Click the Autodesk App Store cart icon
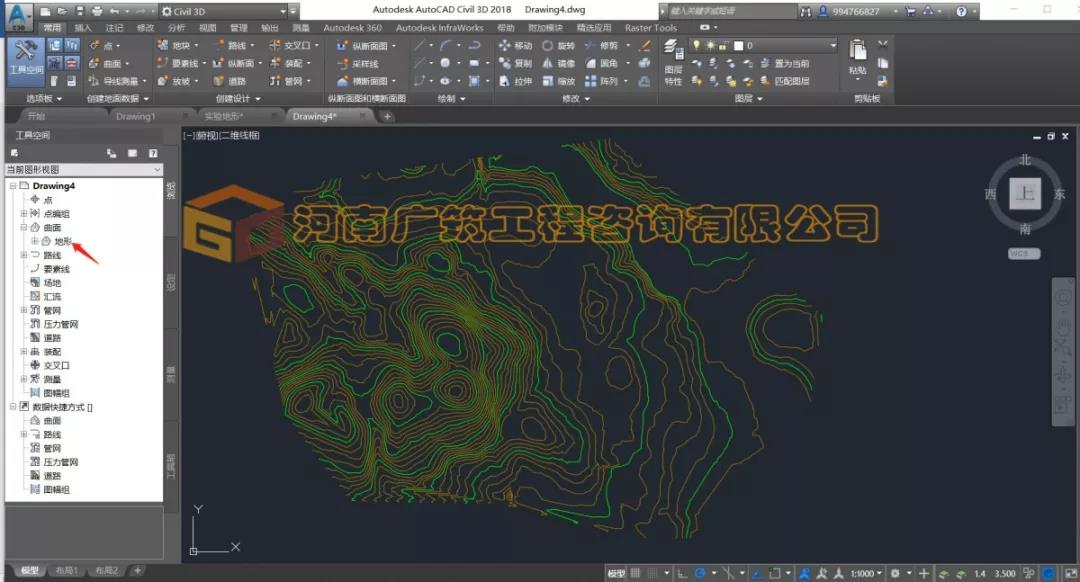1080x582 pixels. pyautogui.click(x=911, y=11)
